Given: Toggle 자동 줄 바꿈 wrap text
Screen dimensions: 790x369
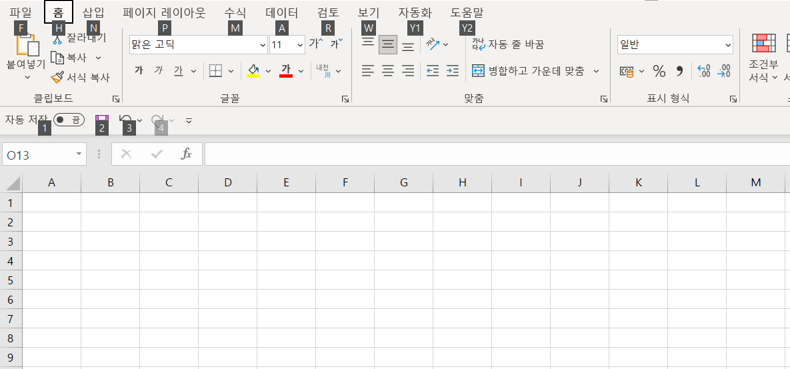Looking at the screenshot, I should [x=508, y=44].
